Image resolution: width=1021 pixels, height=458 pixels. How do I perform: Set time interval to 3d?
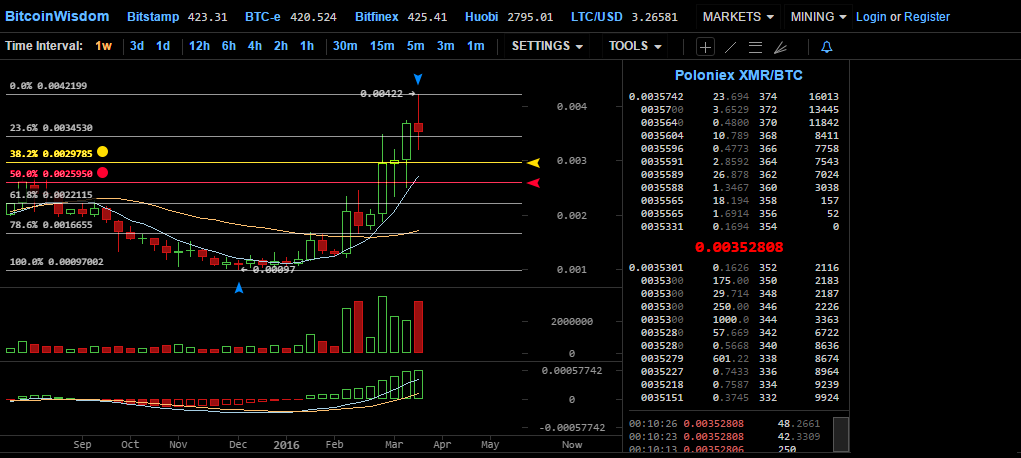point(137,46)
